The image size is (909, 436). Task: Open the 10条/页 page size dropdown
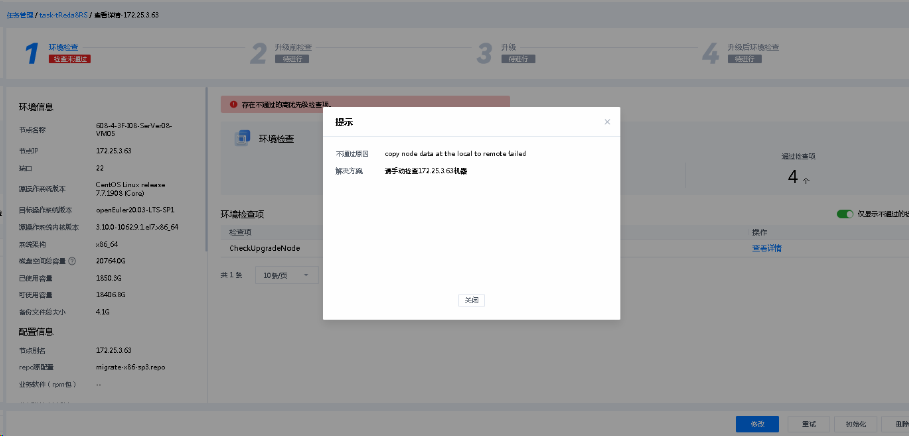pos(288,274)
